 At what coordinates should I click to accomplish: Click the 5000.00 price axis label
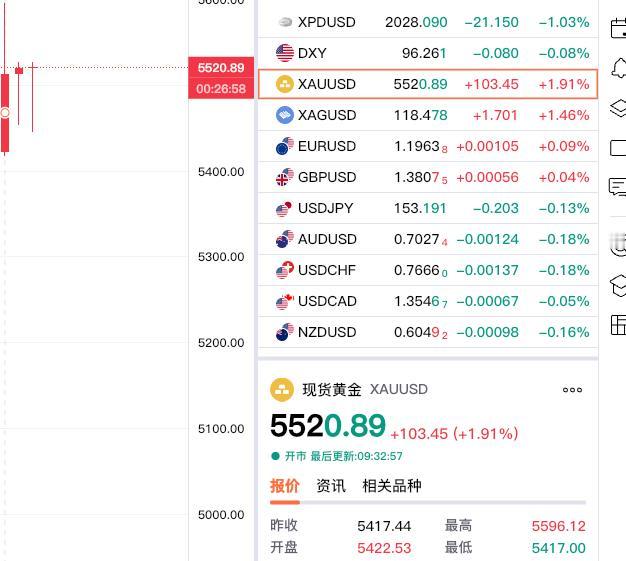(x=221, y=515)
